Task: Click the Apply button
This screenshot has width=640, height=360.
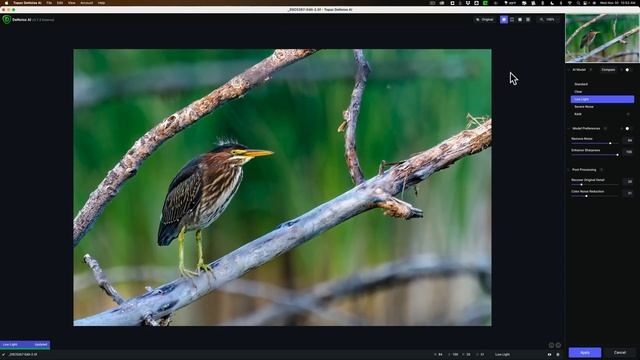Action: click(585, 353)
